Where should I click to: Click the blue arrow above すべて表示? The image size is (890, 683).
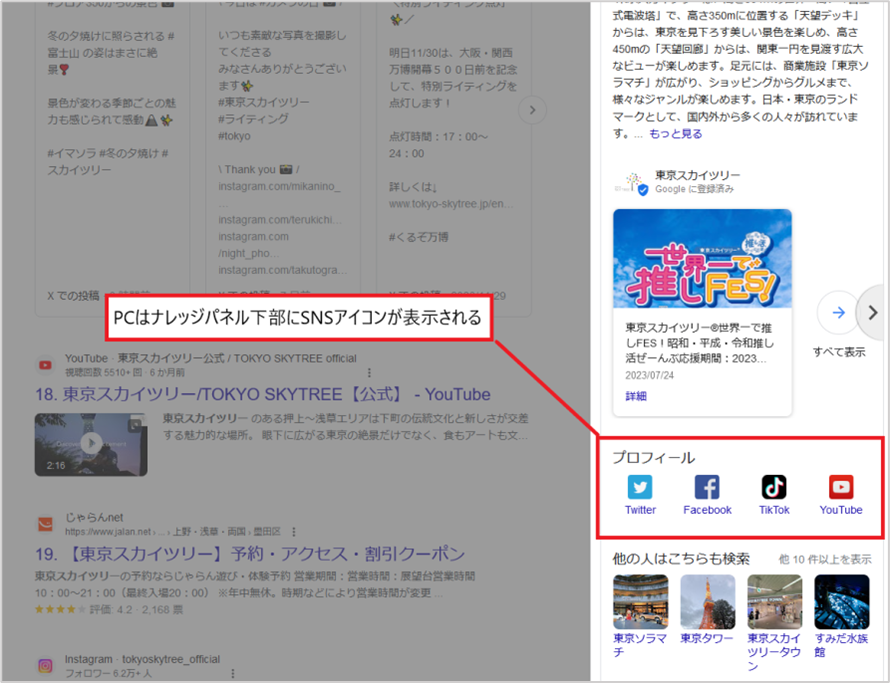tap(838, 312)
